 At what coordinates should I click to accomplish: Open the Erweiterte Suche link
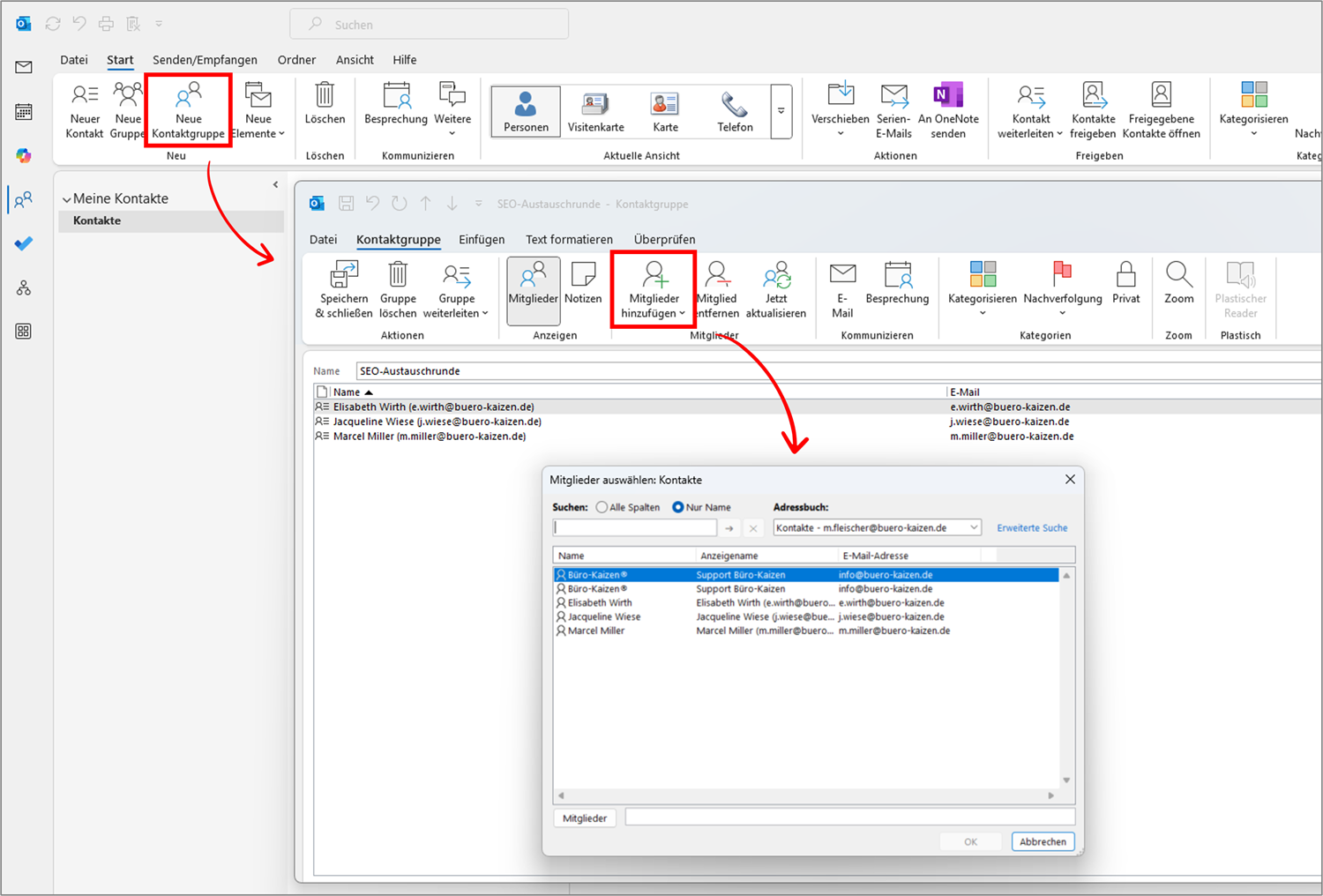point(1032,527)
